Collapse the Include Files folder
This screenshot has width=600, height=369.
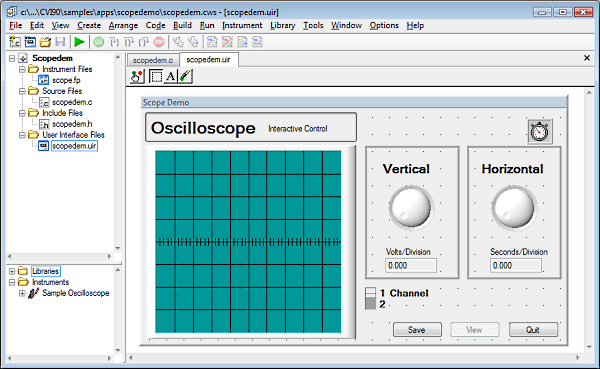click(x=22, y=113)
